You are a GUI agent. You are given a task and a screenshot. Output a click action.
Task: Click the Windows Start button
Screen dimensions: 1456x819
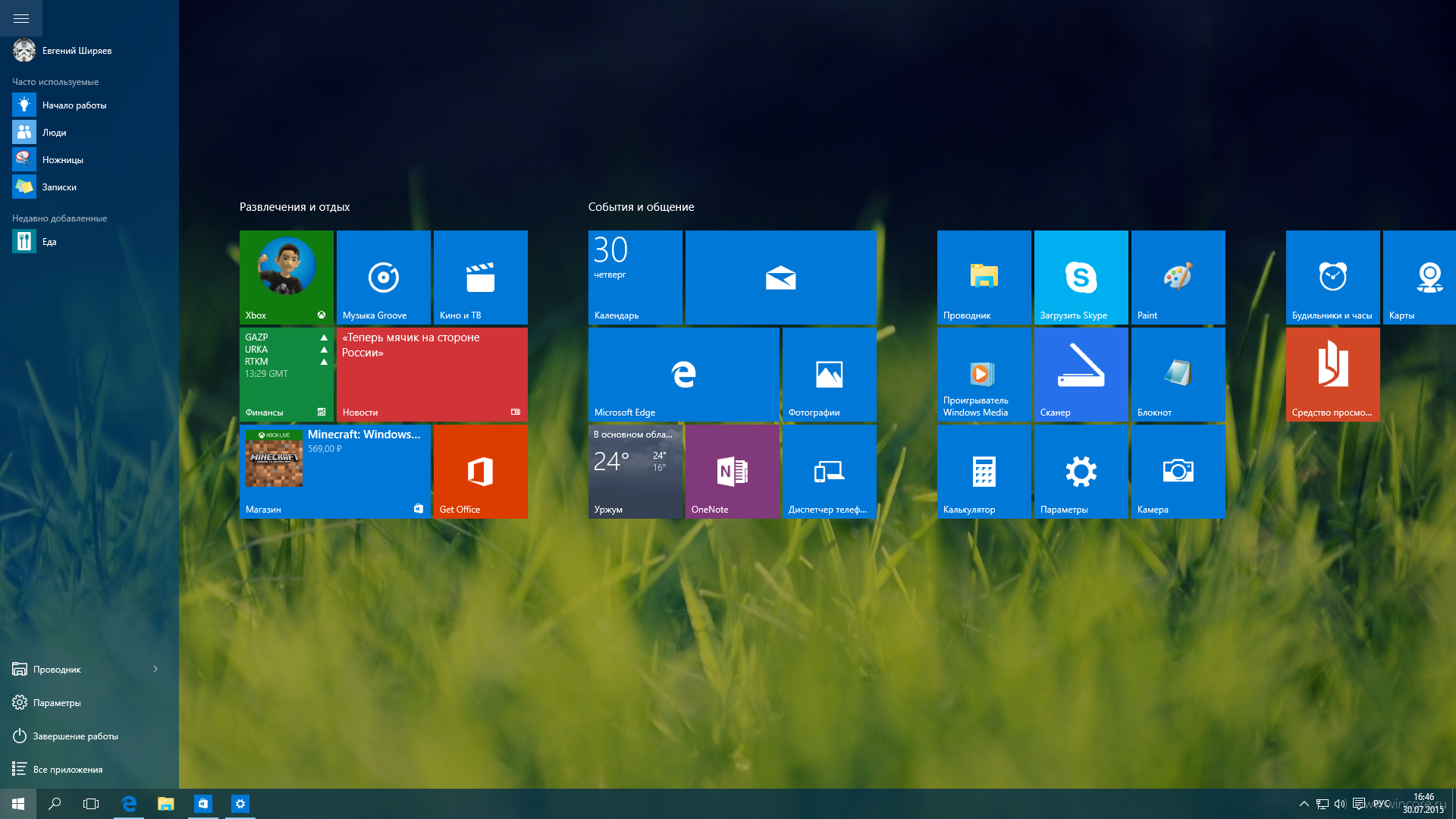18,804
